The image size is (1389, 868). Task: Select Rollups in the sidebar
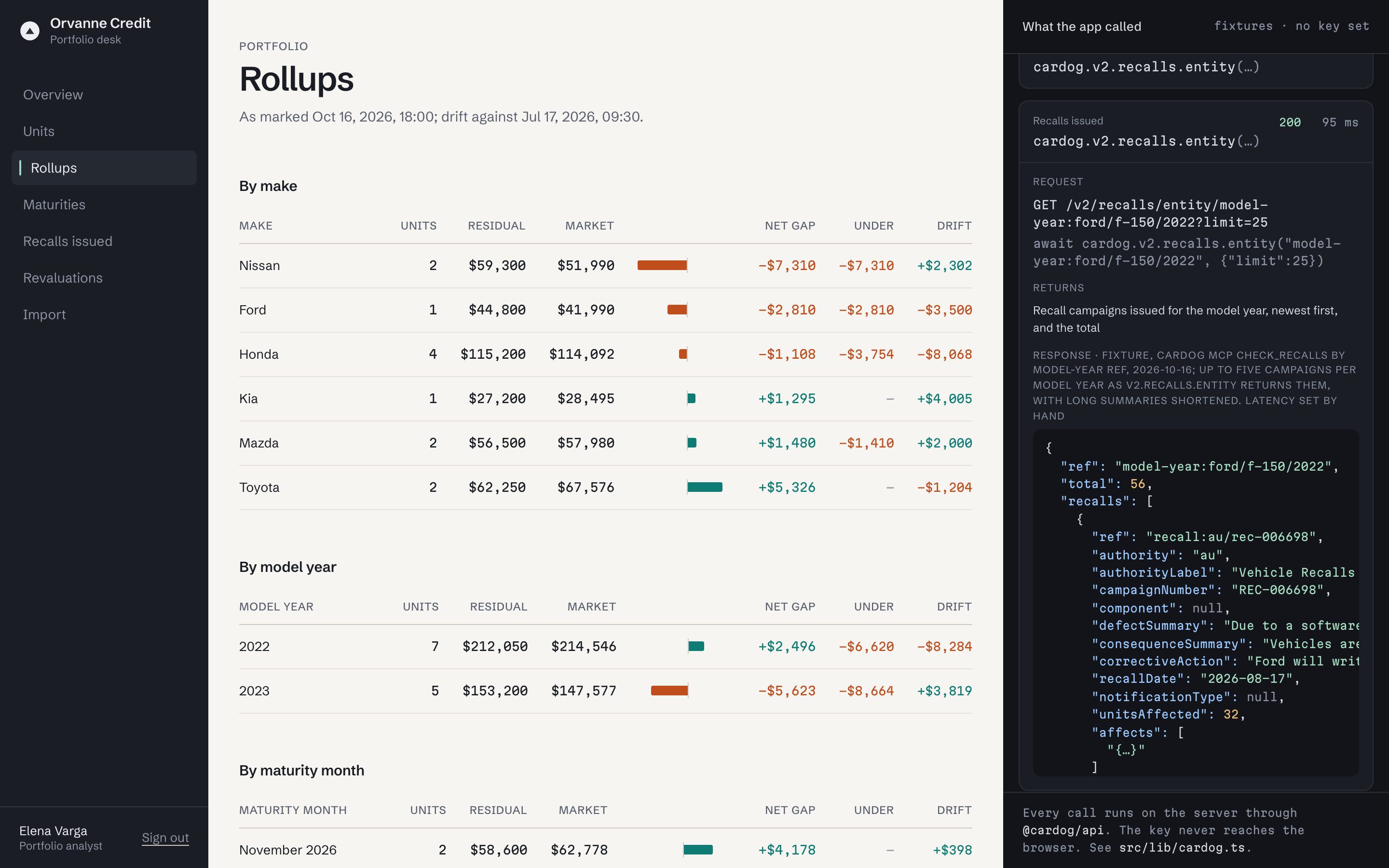pos(104,168)
